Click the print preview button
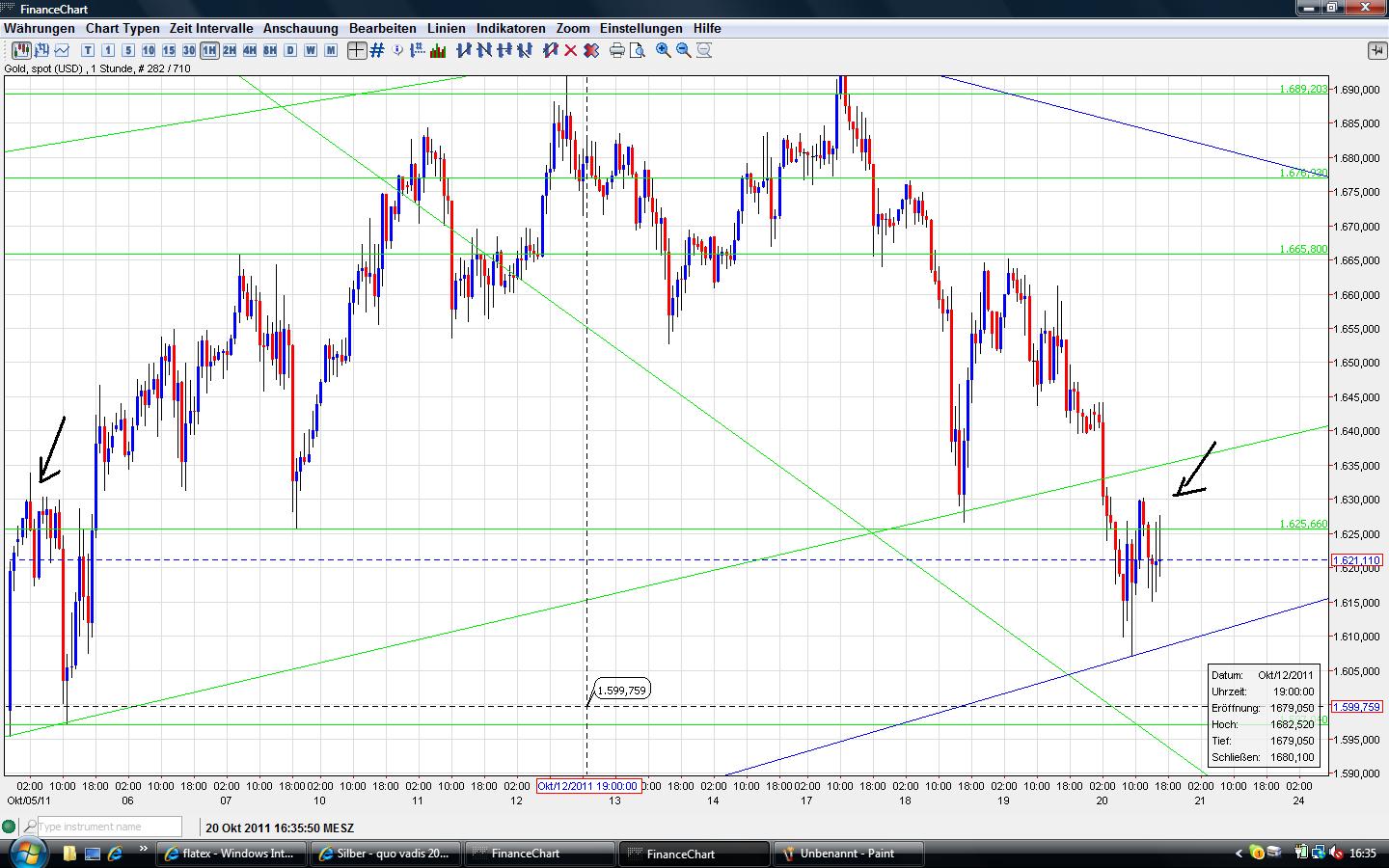The image size is (1389, 868). (638, 50)
